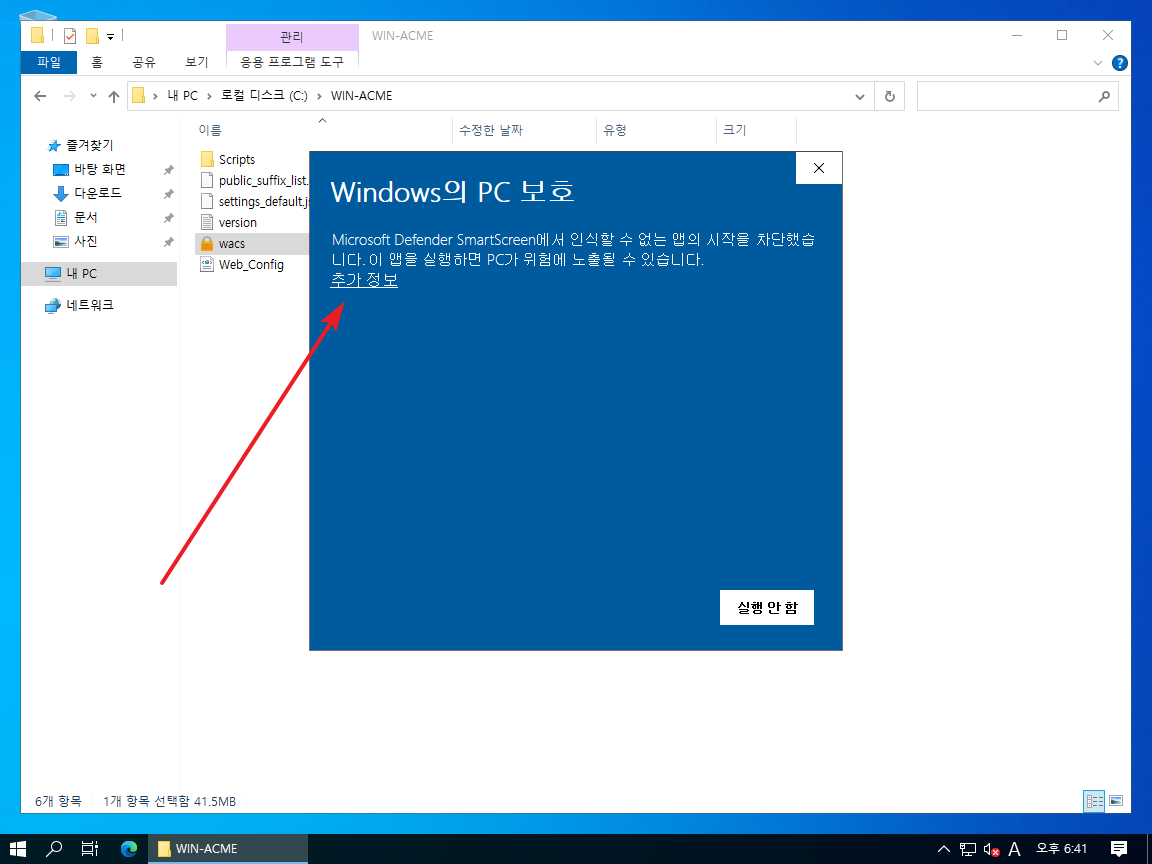Open 다운로드 in navigation pane
The width and height of the screenshot is (1152, 864).
tap(98, 193)
